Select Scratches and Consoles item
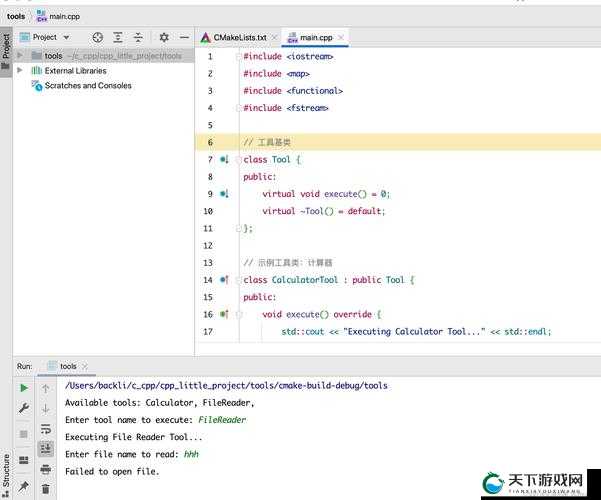601x500 pixels. point(88,86)
